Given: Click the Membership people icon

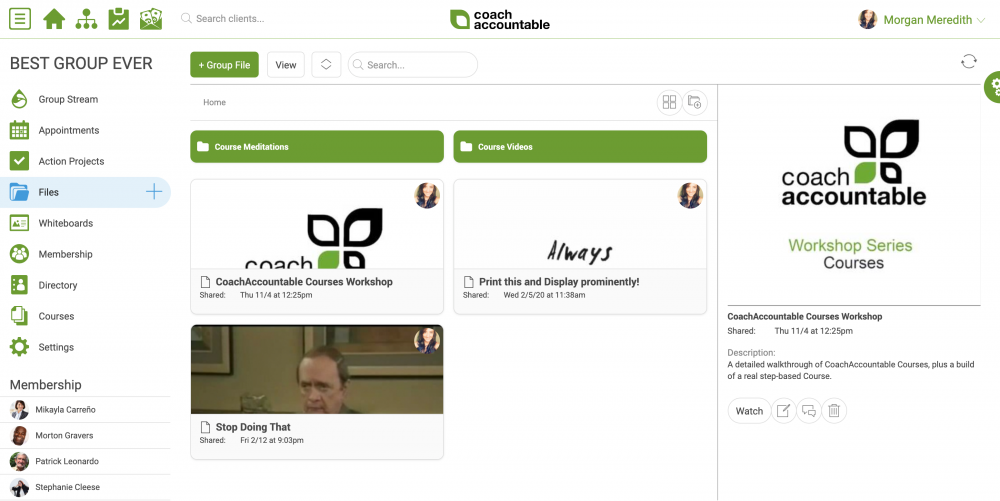Looking at the screenshot, I should point(19,254).
